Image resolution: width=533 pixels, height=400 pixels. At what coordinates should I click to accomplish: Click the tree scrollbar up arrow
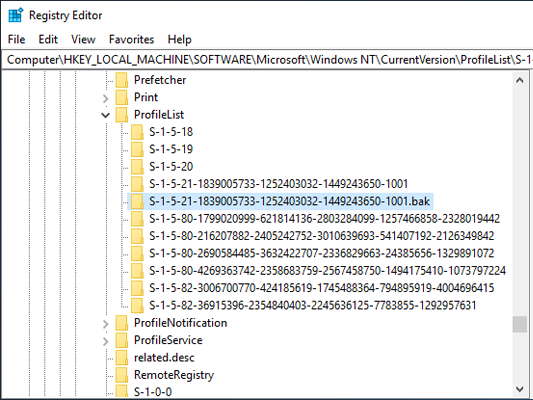[519, 81]
